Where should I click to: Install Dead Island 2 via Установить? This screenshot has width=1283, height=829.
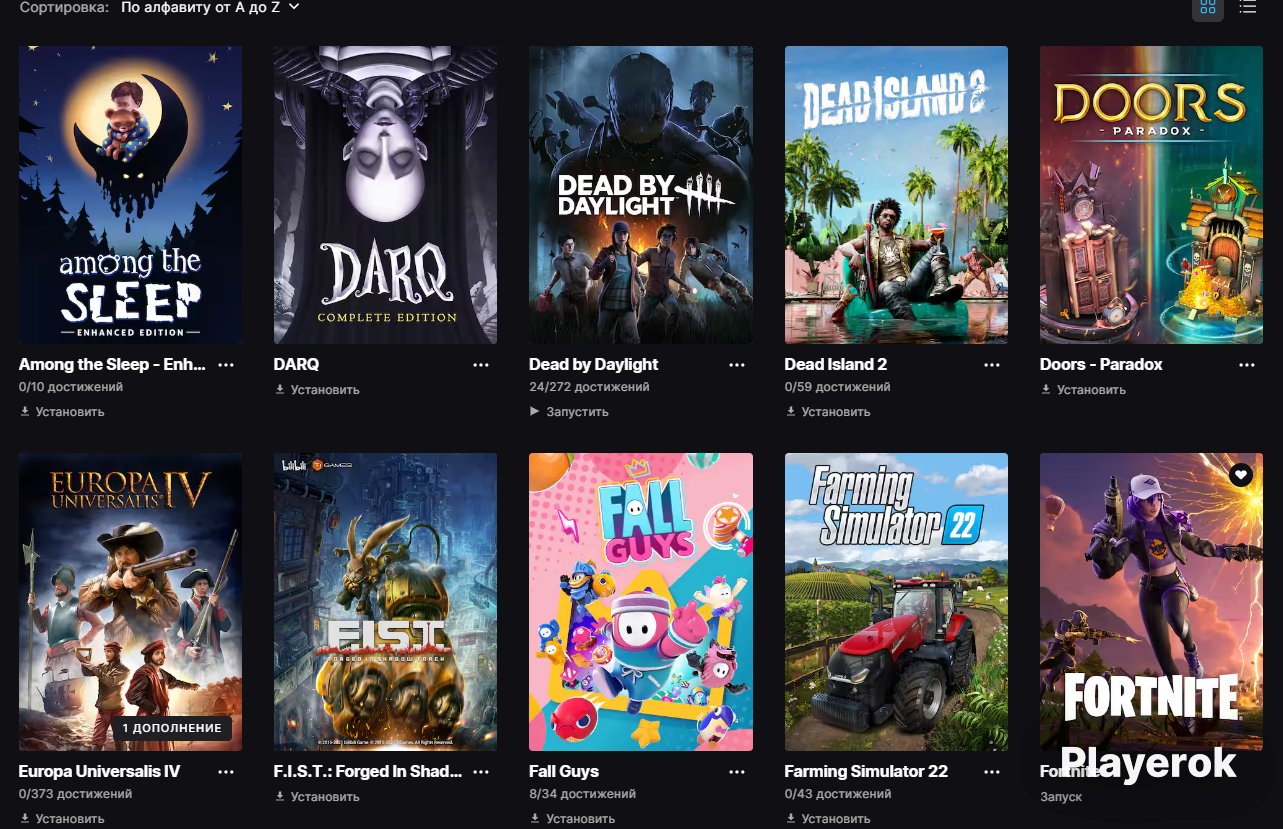(x=828, y=412)
